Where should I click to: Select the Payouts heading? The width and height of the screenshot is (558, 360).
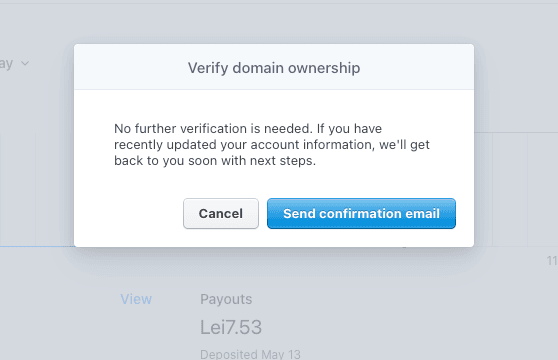(x=226, y=299)
